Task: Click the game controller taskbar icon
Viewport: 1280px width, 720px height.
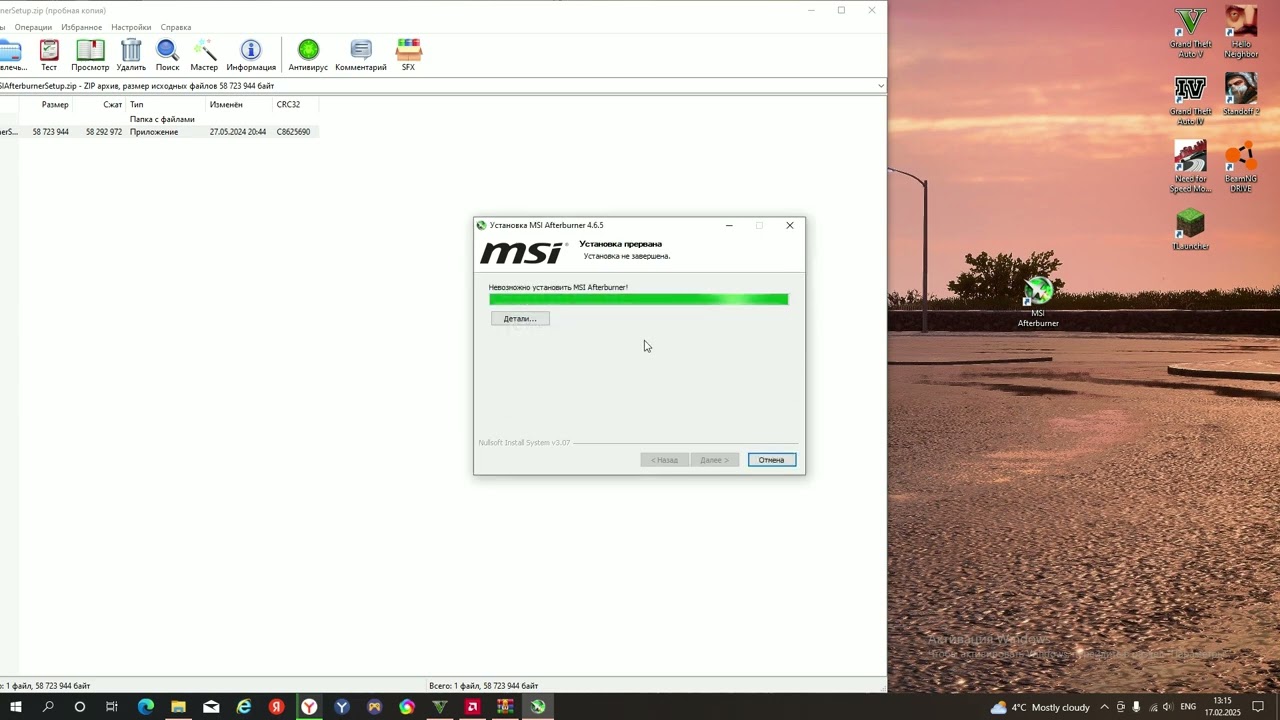Action: click(x=374, y=707)
